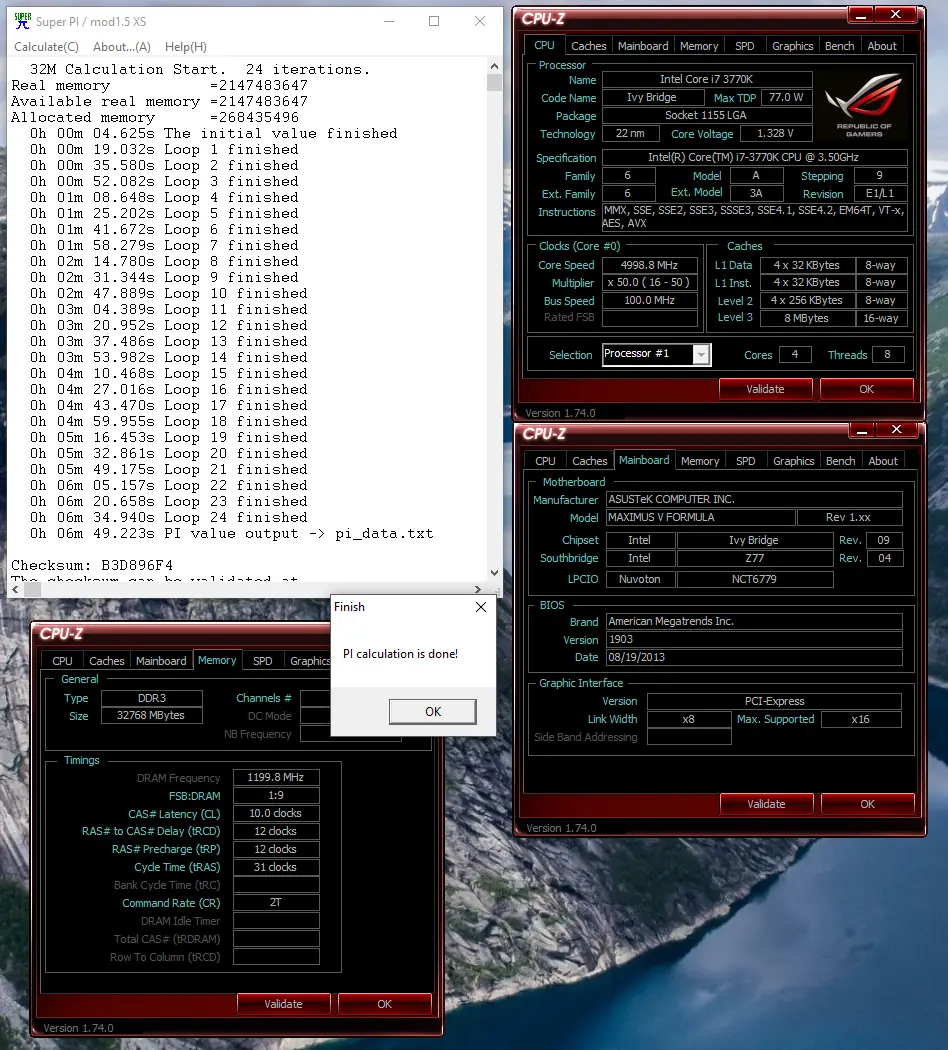Switch to Bench tab in top CPU-Z window
Image resolution: width=948 pixels, height=1050 pixels.
pos(840,46)
